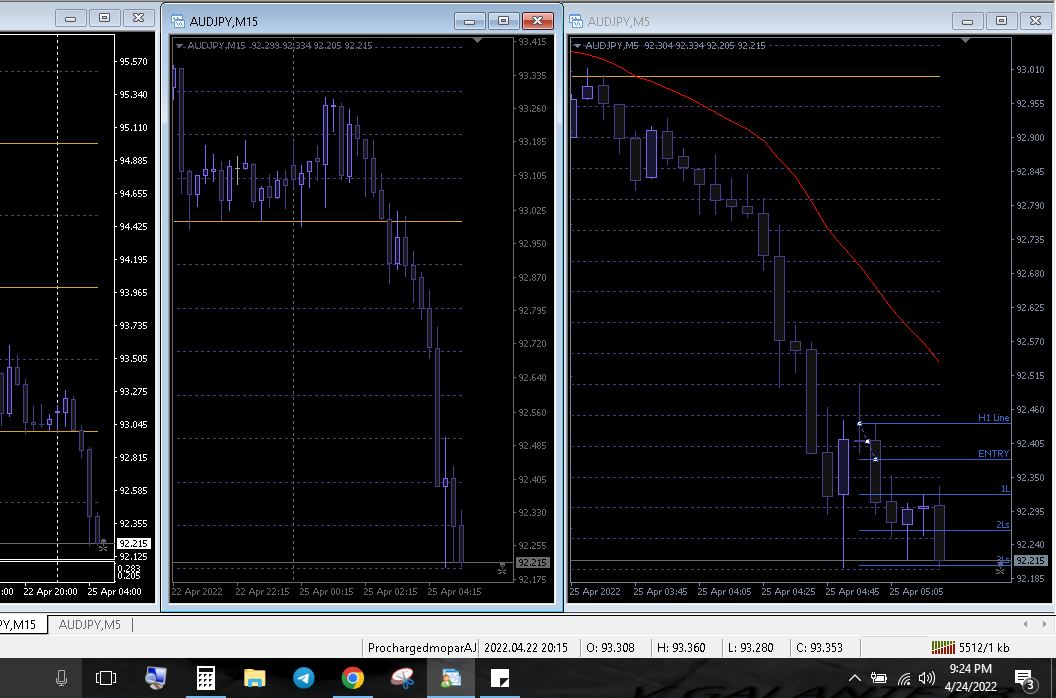1056x698 pixels.
Task: Open the sticky note app on taskbar
Action: (500, 678)
